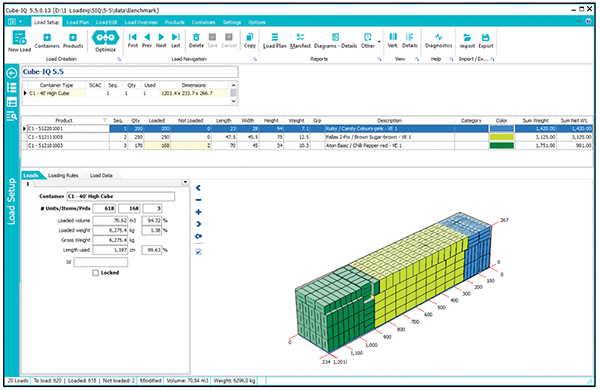
Task: Click the yellow-green swatch for 512111005
Action: (x=501, y=137)
